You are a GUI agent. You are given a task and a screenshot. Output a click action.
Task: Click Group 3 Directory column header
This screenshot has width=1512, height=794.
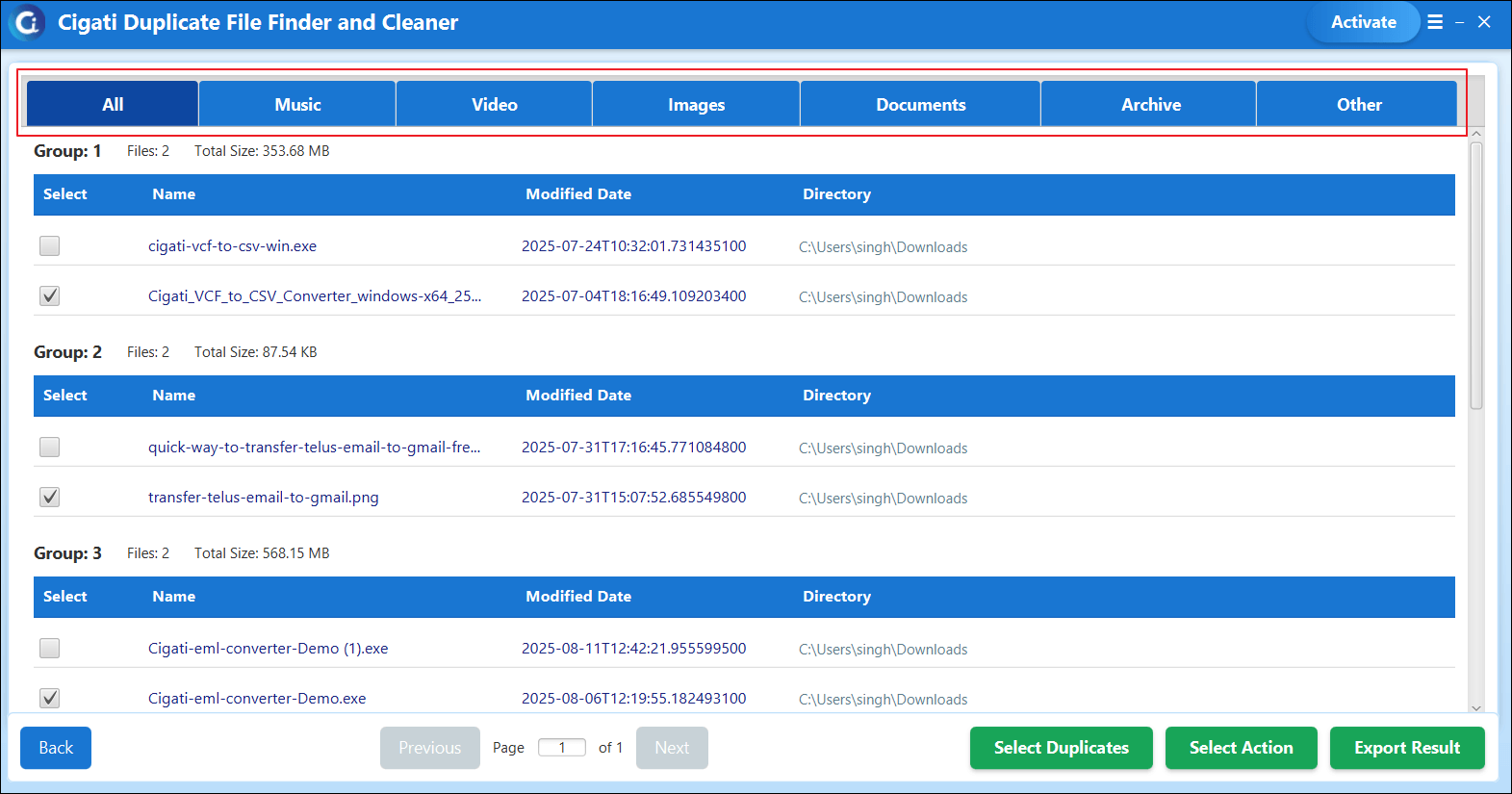click(836, 597)
